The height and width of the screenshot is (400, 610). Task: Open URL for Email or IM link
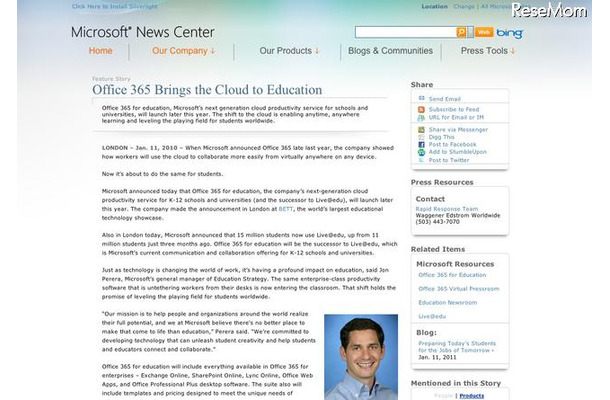[456, 117]
